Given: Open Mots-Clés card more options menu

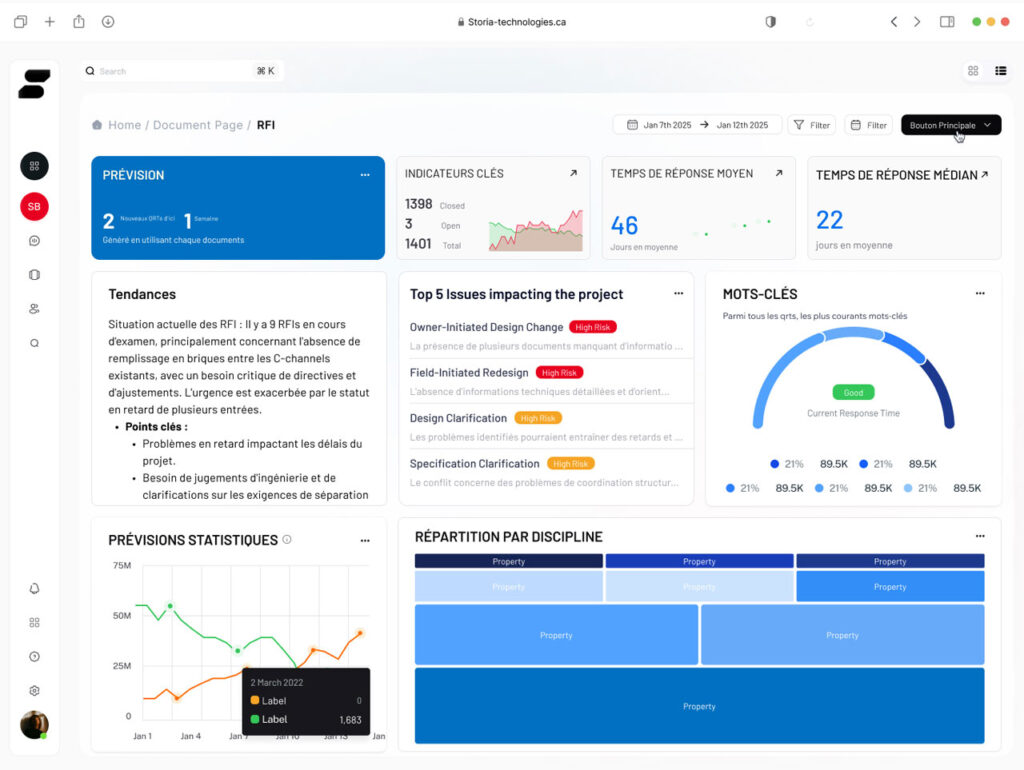Looking at the screenshot, I should click(980, 294).
